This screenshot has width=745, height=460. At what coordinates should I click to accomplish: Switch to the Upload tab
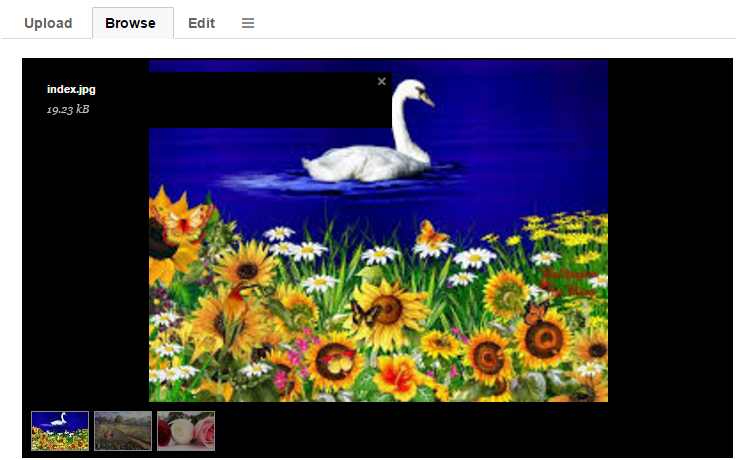(x=48, y=23)
